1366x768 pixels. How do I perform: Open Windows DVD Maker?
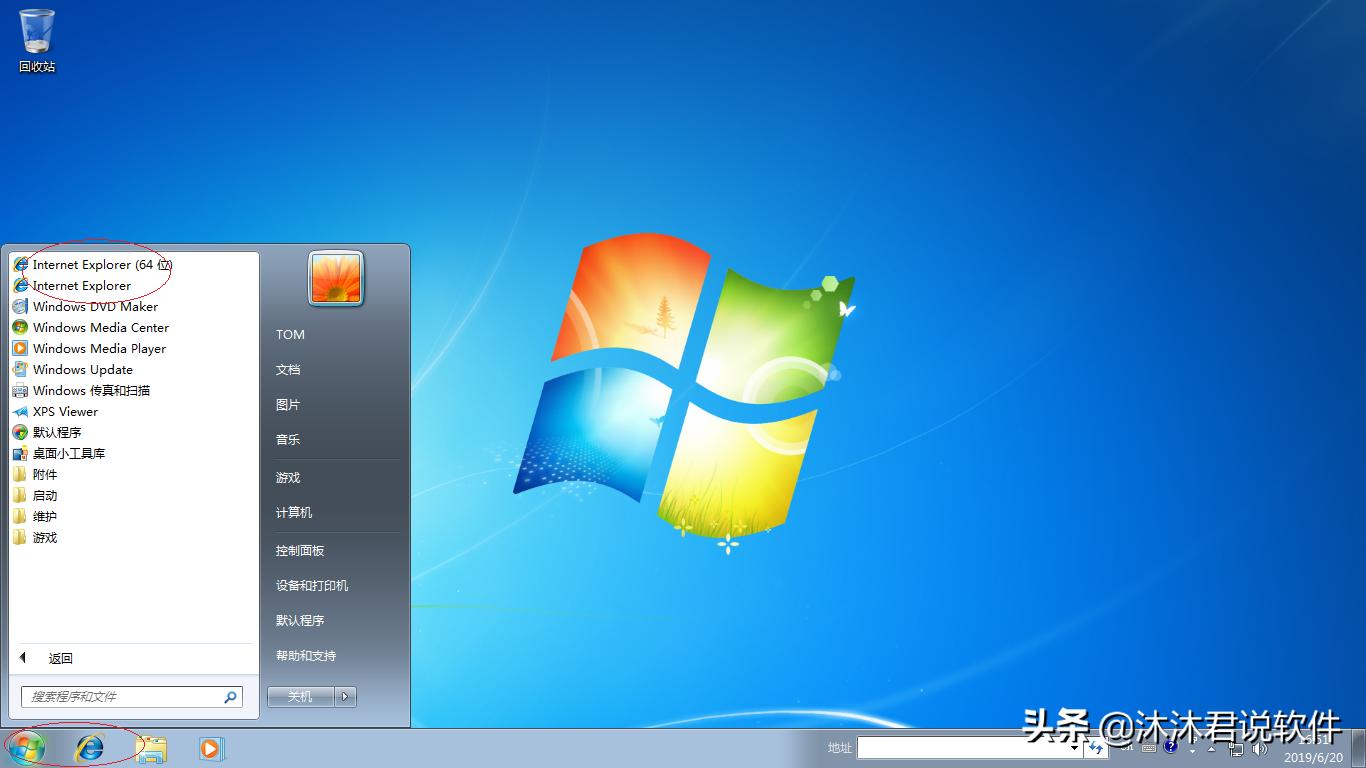pyautogui.click(x=94, y=306)
